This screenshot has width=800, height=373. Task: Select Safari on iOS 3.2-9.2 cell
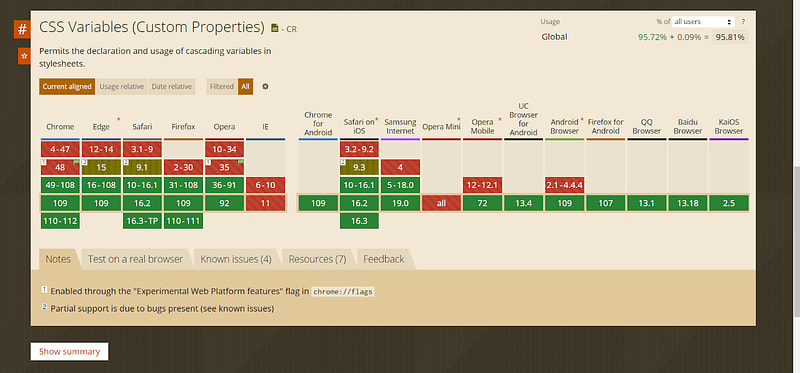coord(359,150)
